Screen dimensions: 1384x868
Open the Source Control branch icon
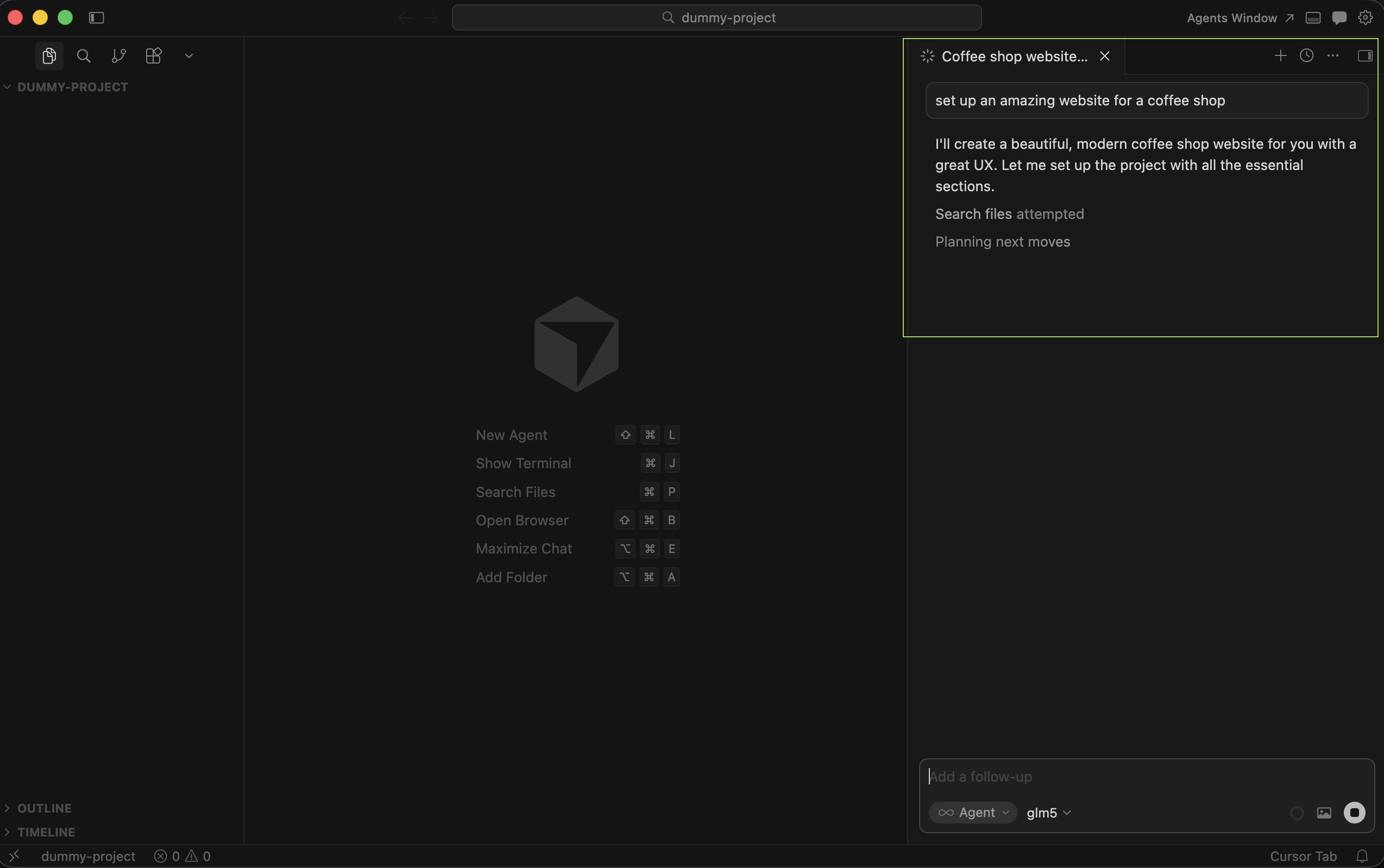coord(119,56)
